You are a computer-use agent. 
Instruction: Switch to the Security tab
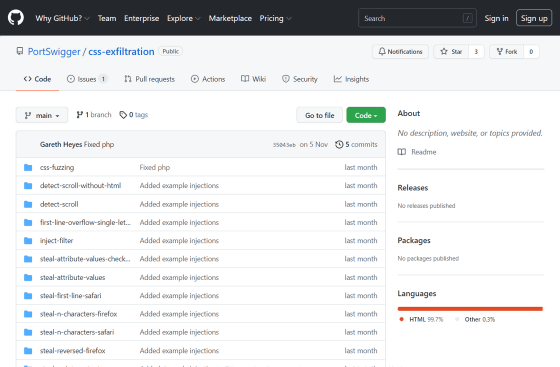click(x=299, y=79)
